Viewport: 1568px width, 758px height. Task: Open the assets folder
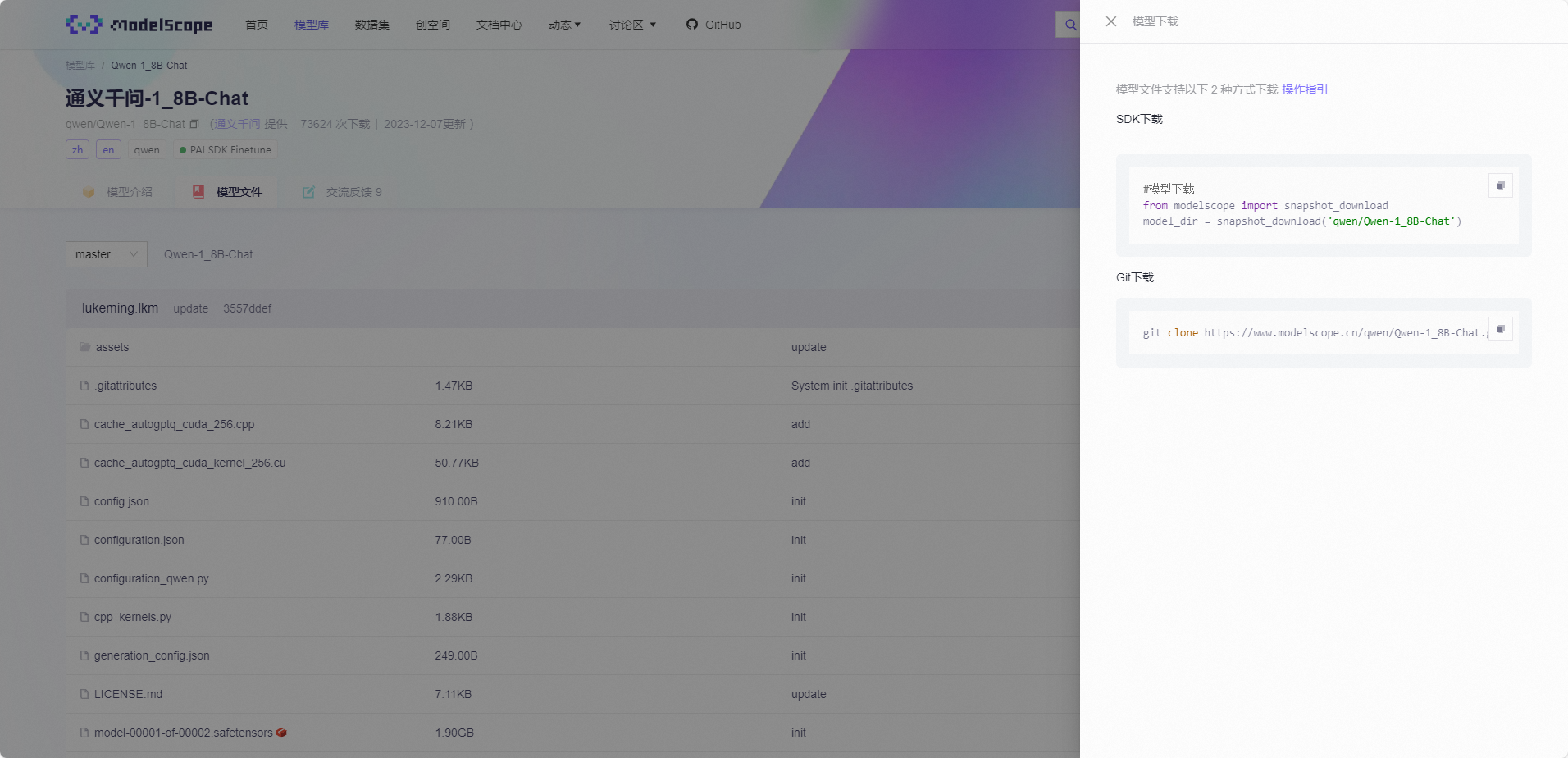coord(112,347)
